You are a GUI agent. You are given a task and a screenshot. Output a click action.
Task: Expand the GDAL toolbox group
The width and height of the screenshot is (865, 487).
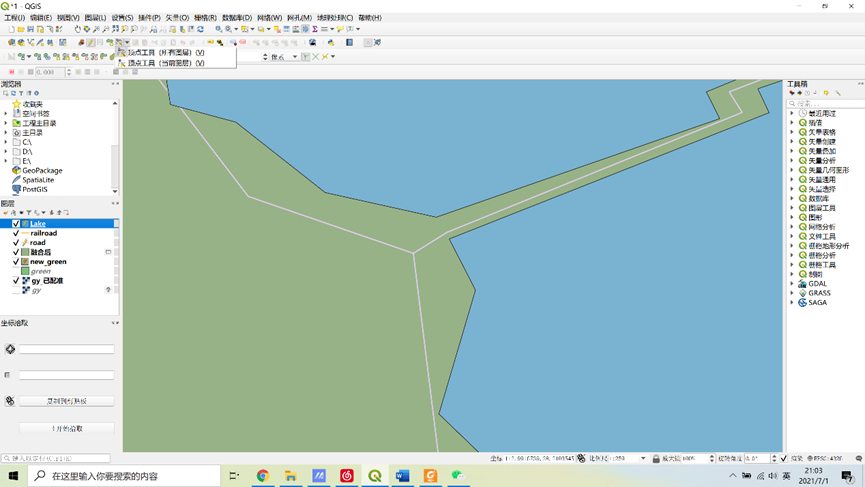point(792,283)
